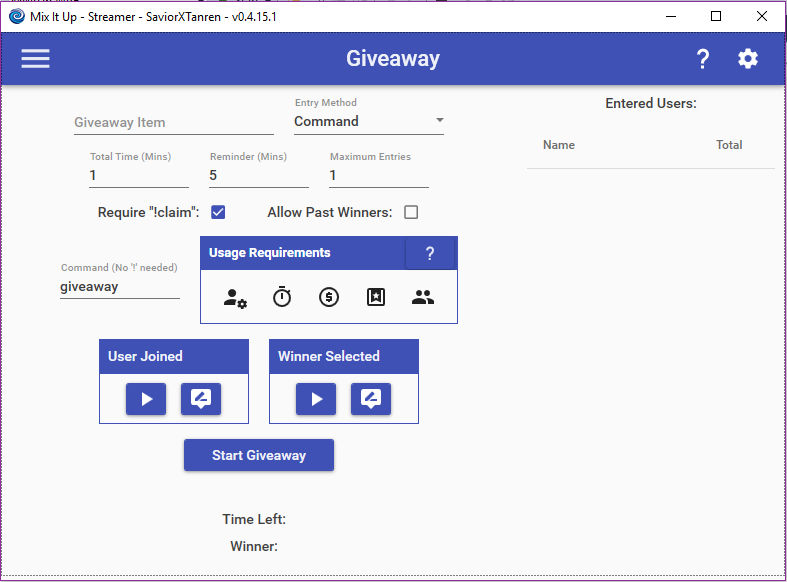The height and width of the screenshot is (582, 787).
Task: Set rank bookmark-star requirement icon
Action: [x=376, y=297]
